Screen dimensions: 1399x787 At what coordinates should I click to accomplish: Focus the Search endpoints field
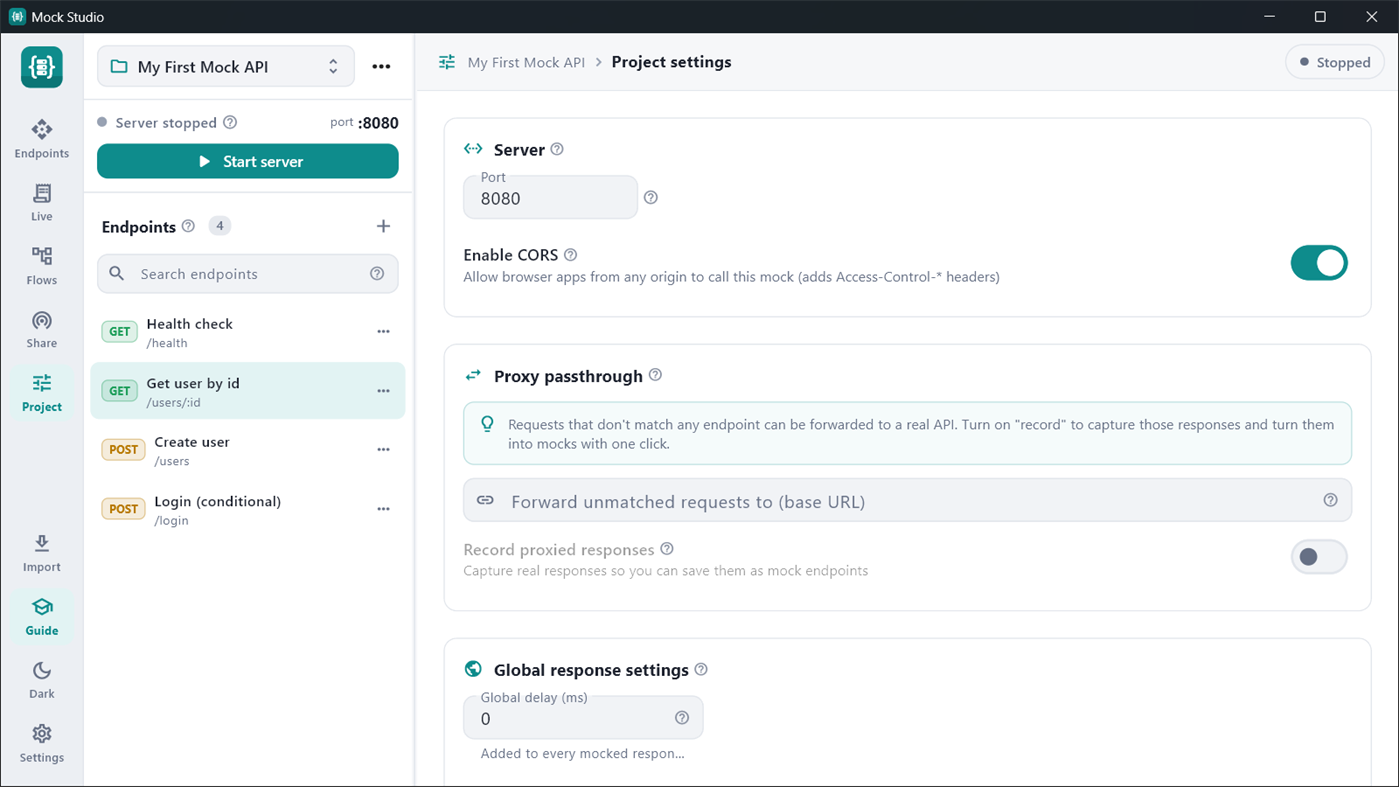(248, 274)
